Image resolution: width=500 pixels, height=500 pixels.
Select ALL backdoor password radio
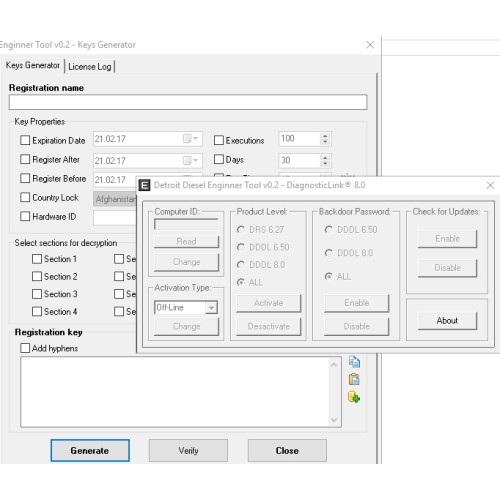pyautogui.click(x=328, y=276)
